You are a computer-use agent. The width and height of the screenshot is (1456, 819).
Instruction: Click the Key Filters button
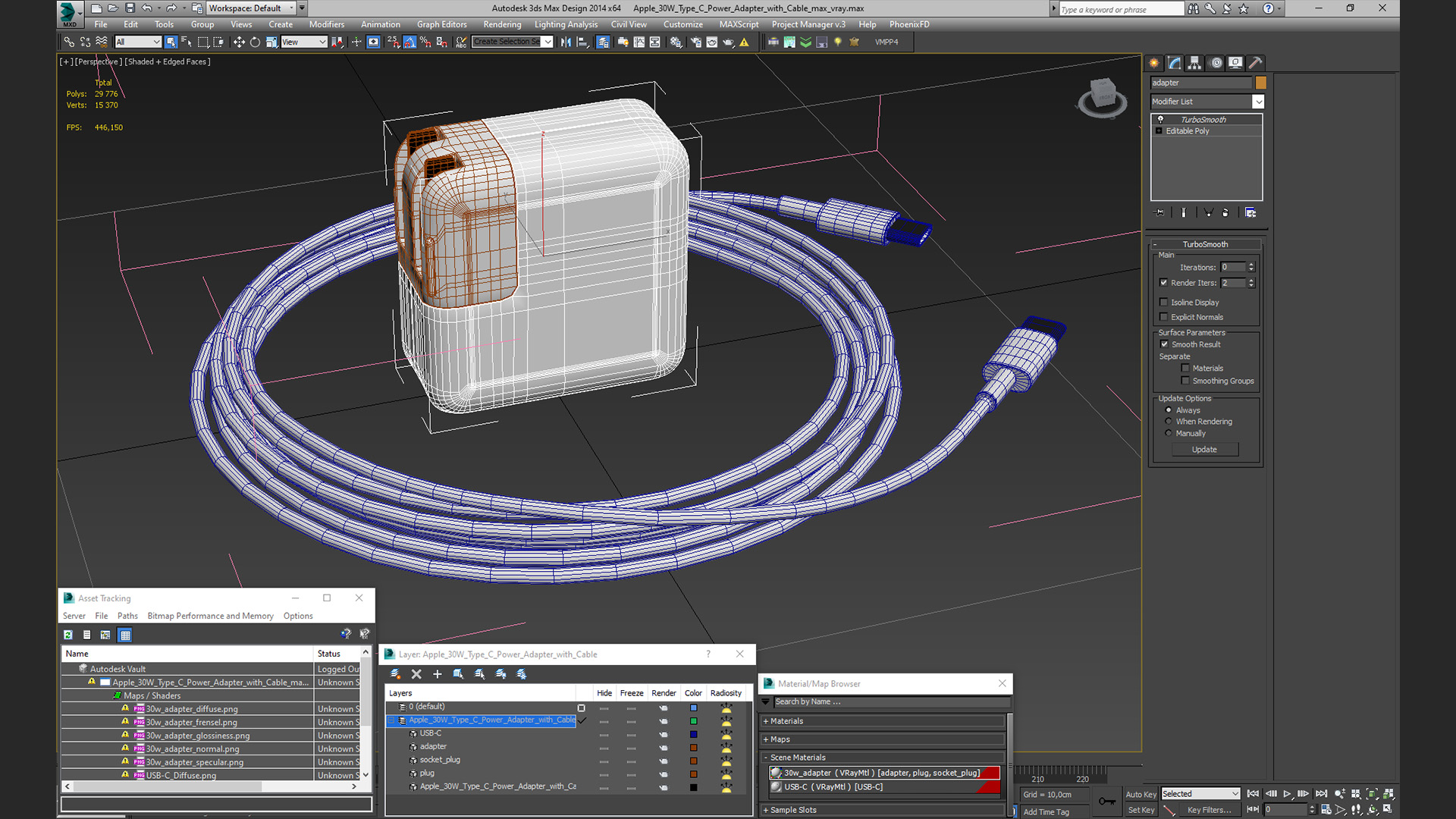point(1209,810)
